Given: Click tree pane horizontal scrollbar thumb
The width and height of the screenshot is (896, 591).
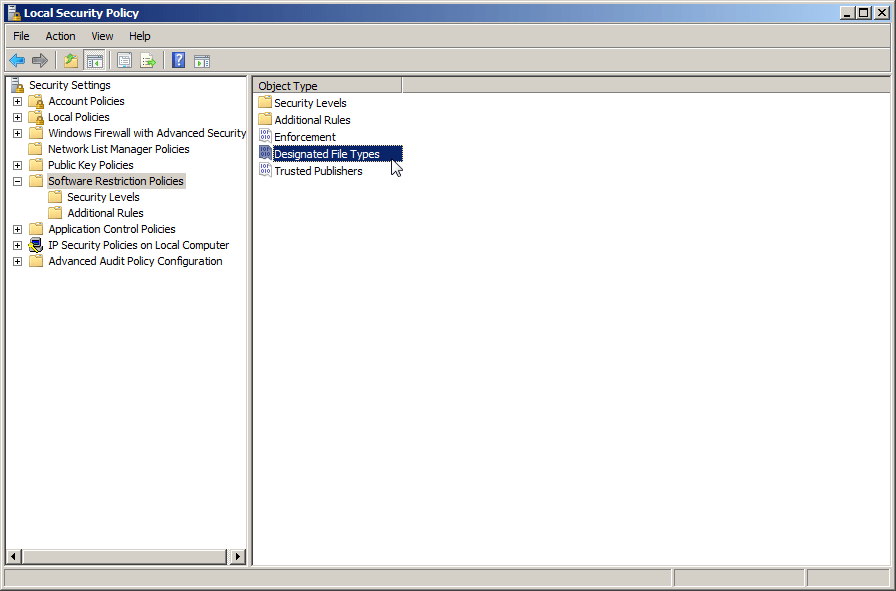Looking at the screenshot, I should click(x=125, y=556).
